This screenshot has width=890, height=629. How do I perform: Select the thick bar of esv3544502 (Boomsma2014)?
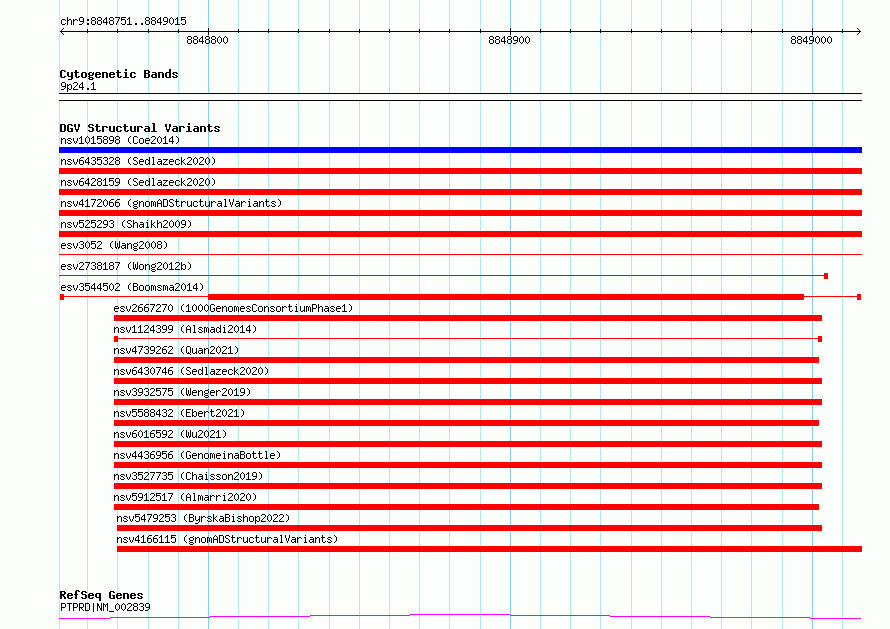coord(506,297)
